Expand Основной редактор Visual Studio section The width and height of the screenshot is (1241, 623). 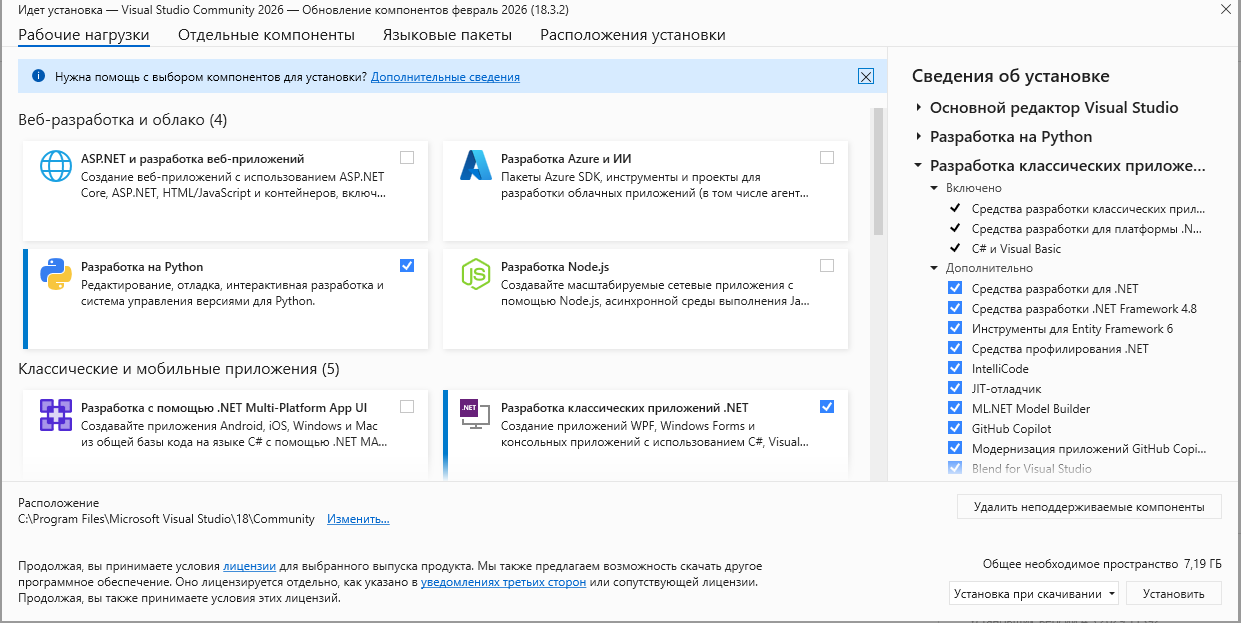click(918, 107)
